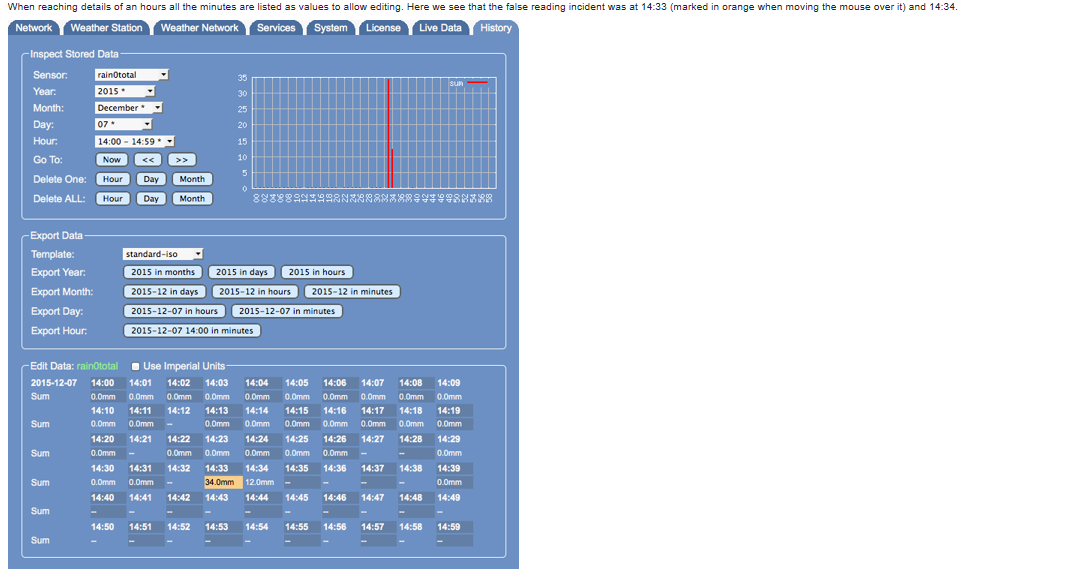Viewport: 1067px width, 579px height.
Task: Click the Go To Now button
Action: point(112,160)
